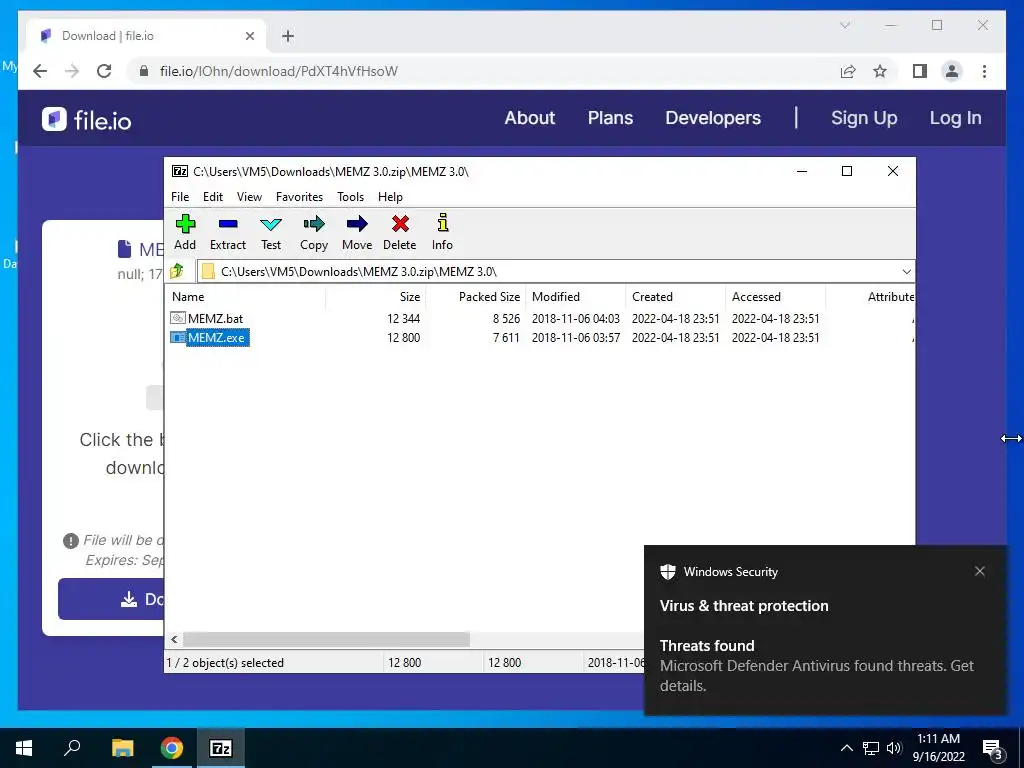The width and height of the screenshot is (1024, 768).
Task: Run the Test archive icon
Action: click(271, 225)
